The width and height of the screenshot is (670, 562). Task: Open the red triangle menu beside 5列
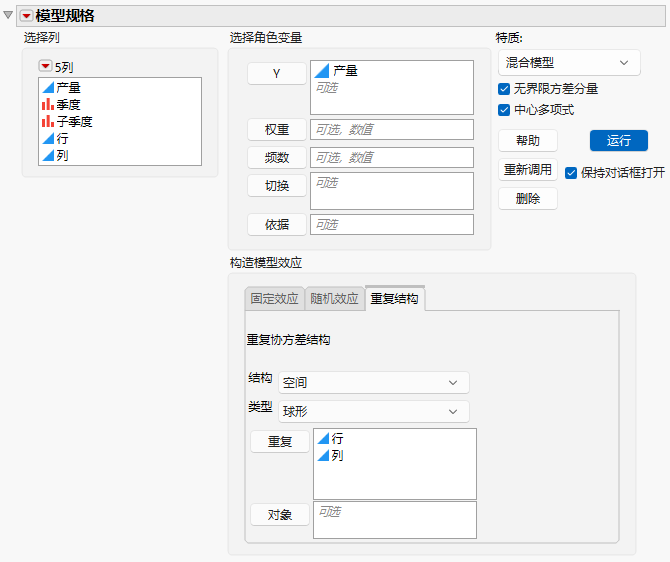45,66
